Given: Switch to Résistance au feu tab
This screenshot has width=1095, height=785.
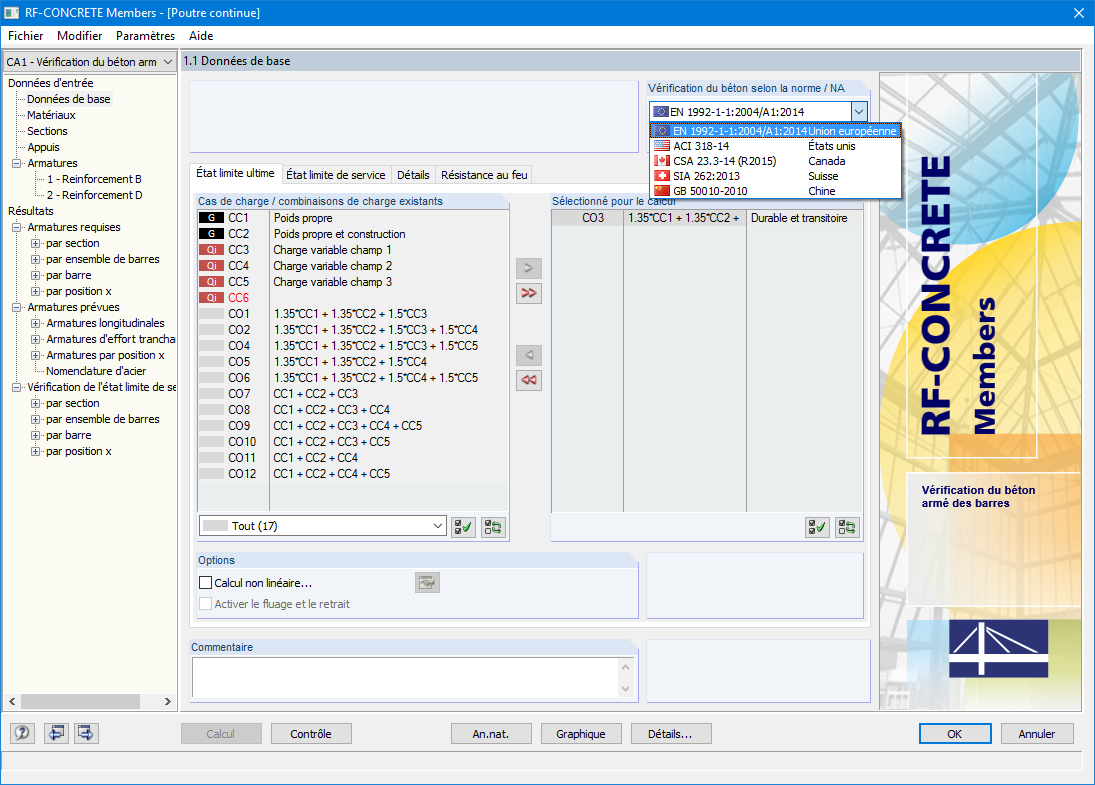Looking at the screenshot, I should pyautogui.click(x=484, y=175).
